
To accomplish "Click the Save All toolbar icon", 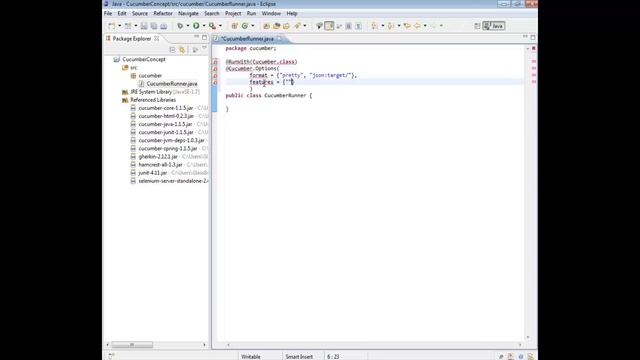I will 153,26.
